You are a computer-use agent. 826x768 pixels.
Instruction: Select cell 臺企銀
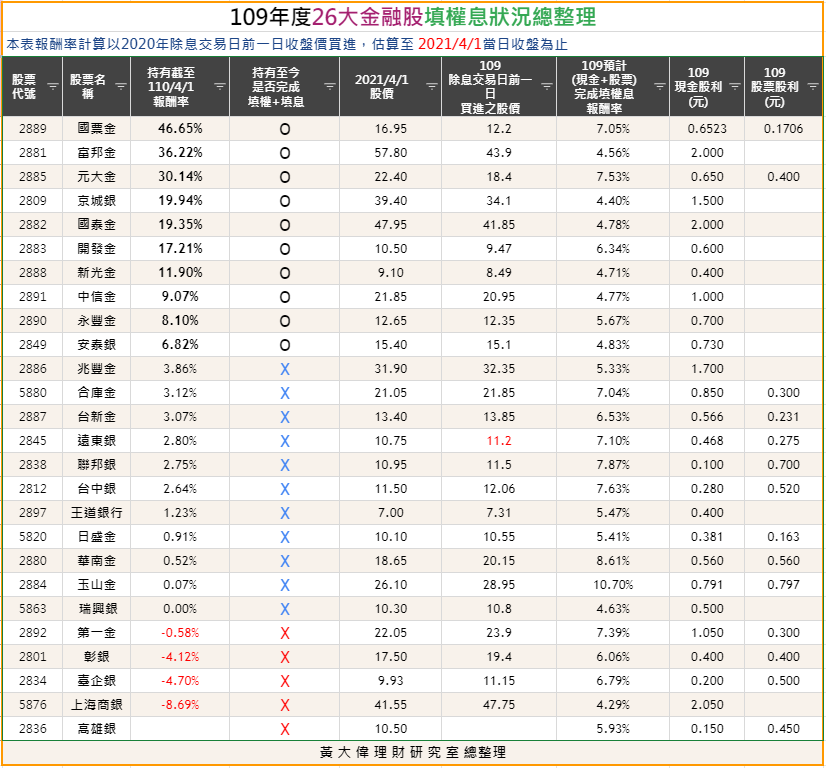point(96,681)
